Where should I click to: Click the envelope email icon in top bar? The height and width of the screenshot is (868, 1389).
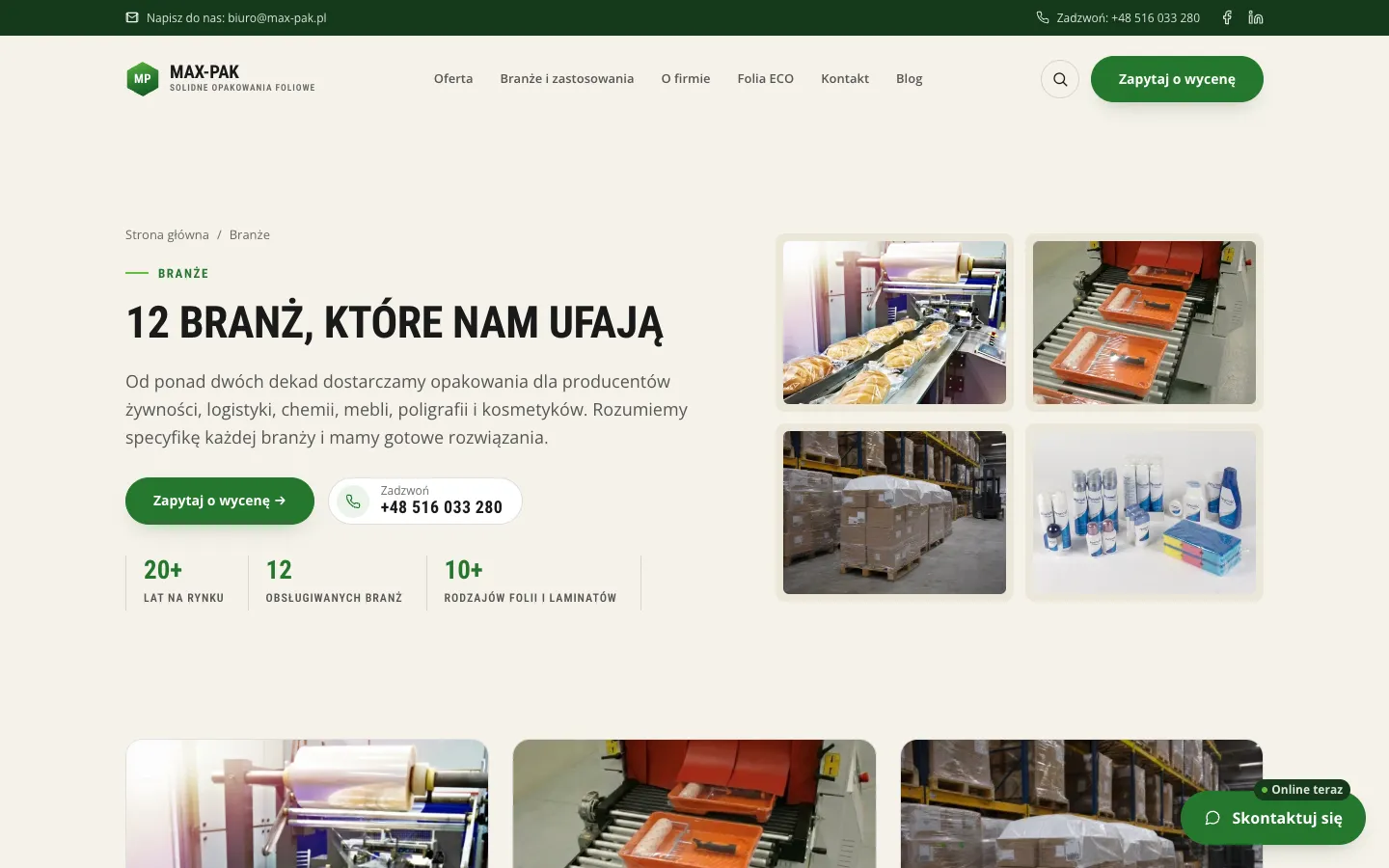[132, 17]
